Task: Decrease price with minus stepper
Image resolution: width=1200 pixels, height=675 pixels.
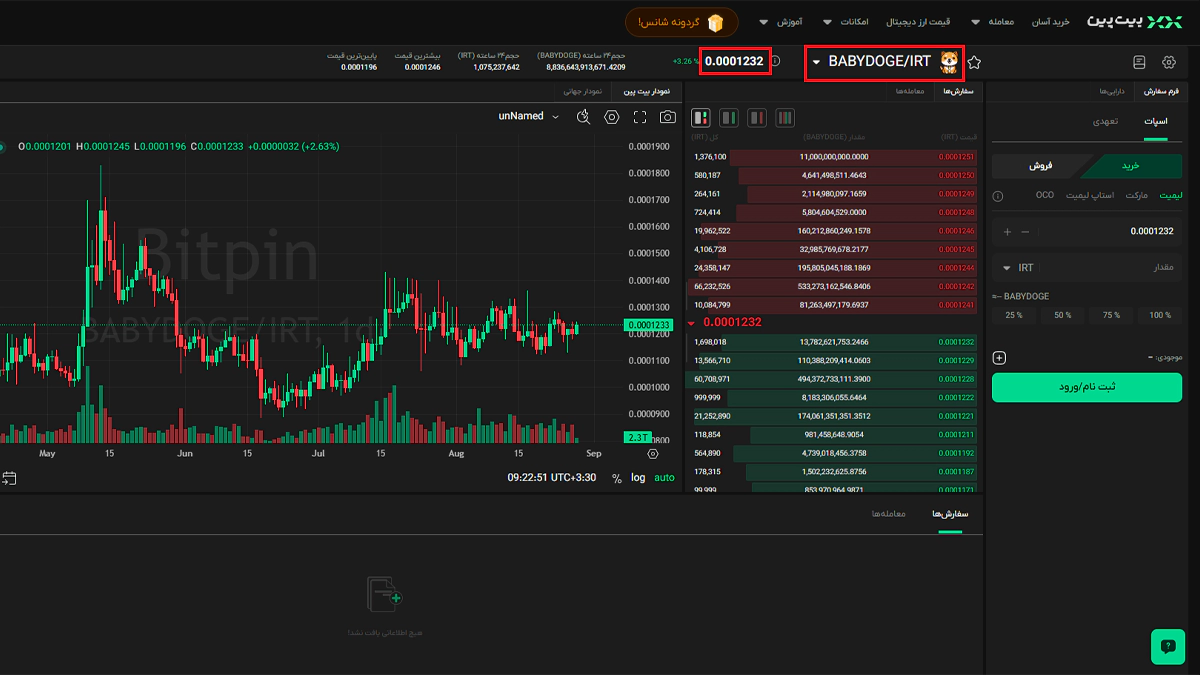Action: 1025,232
